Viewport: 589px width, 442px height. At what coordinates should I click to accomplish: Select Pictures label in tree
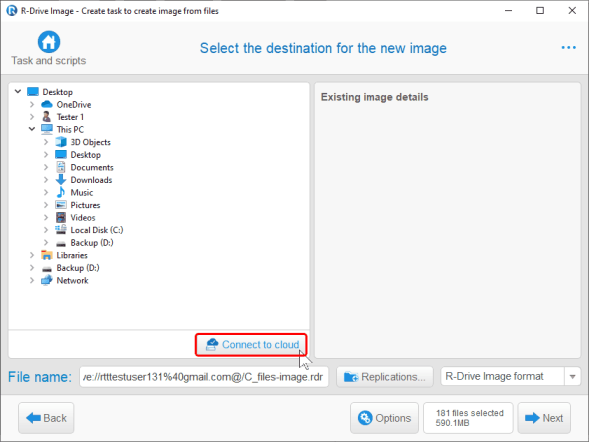85,205
